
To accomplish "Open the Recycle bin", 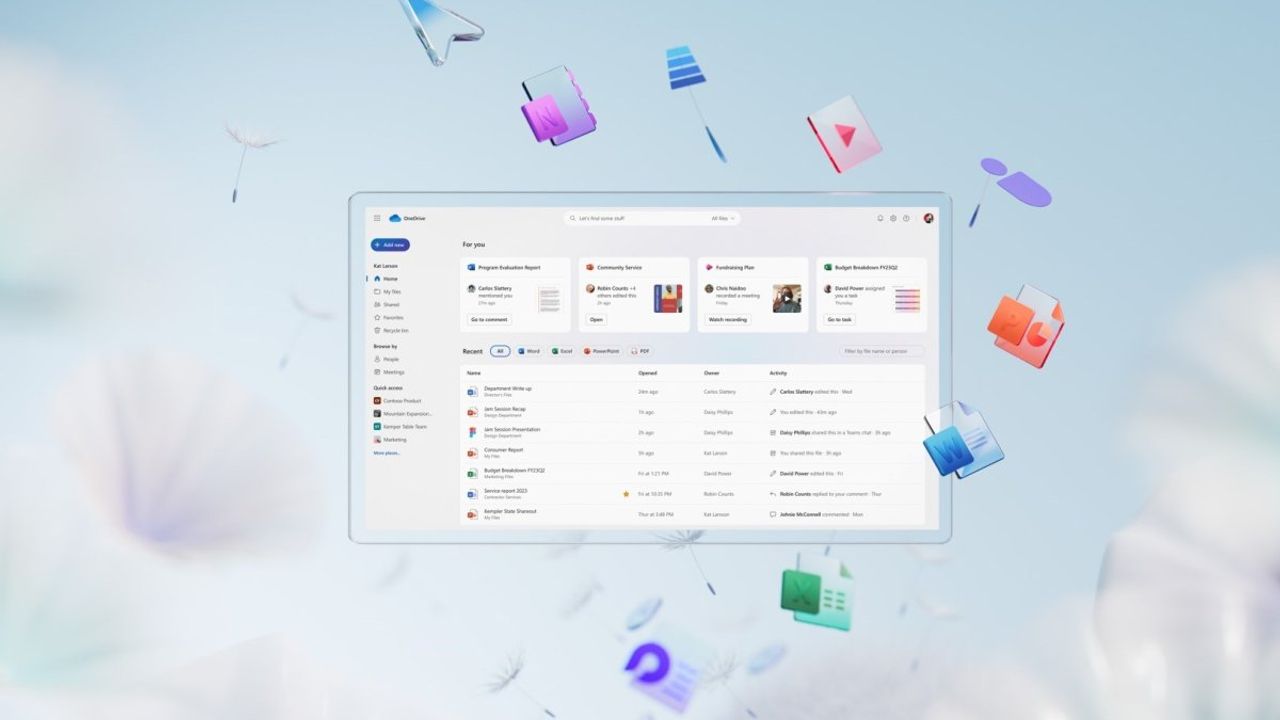I will [x=391, y=331].
